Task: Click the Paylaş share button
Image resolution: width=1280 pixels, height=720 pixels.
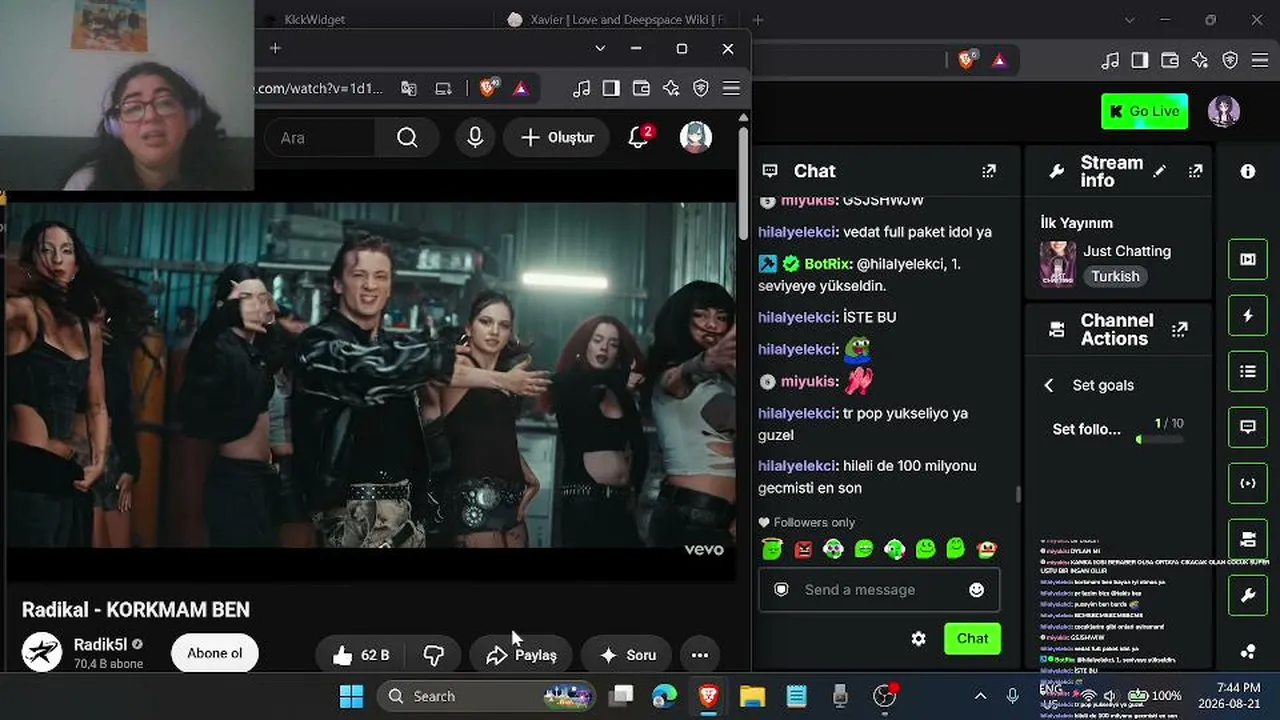Action: pyautogui.click(x=521, y=655)
